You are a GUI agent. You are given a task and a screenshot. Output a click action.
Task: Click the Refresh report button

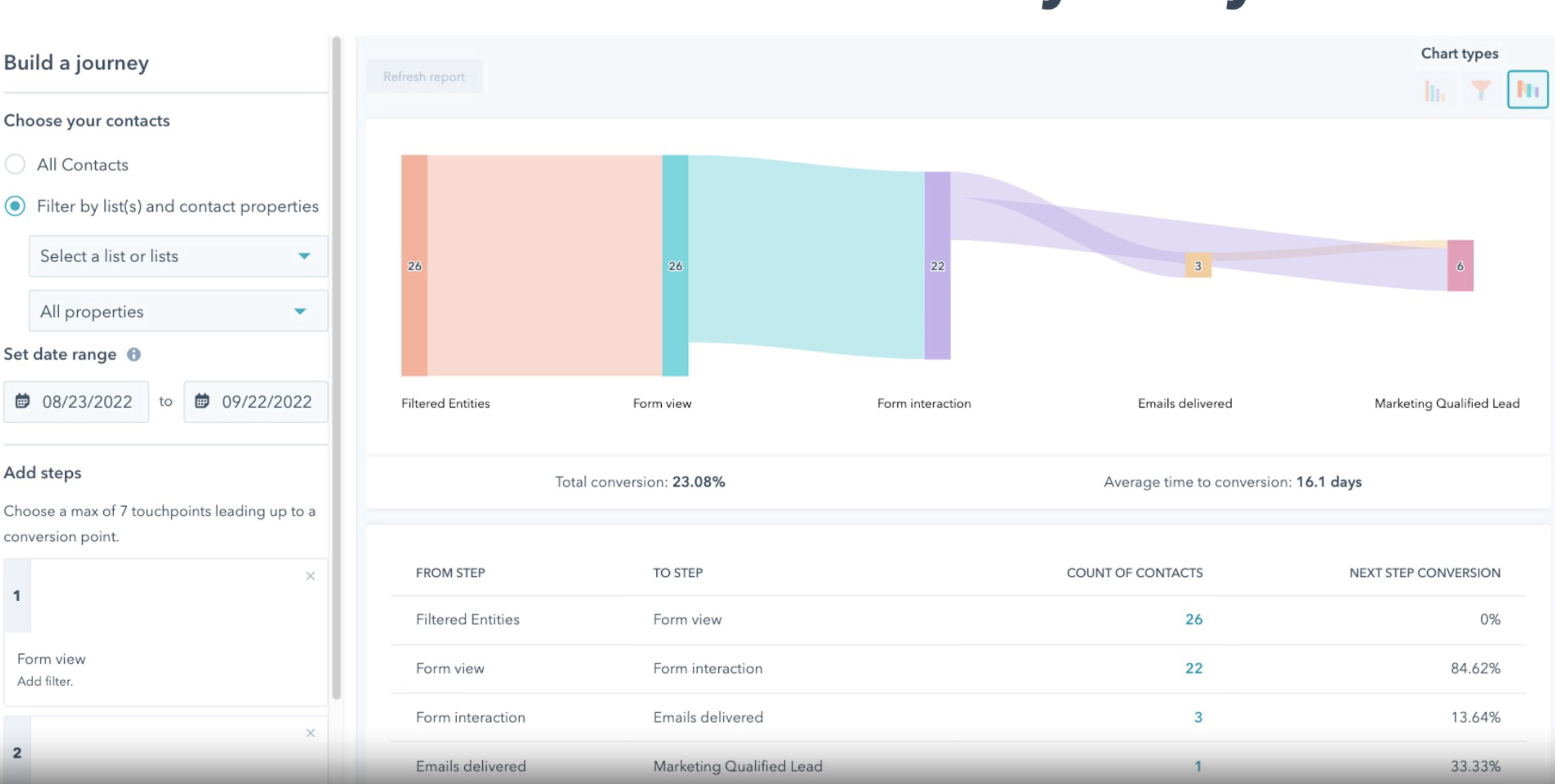[x=424, y=77]
